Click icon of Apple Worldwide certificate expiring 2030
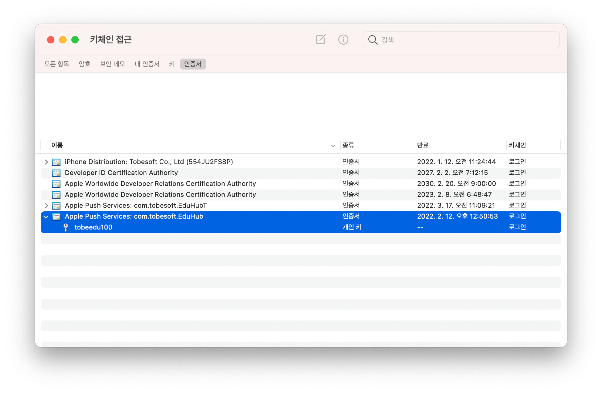 [x=56, y=184]
